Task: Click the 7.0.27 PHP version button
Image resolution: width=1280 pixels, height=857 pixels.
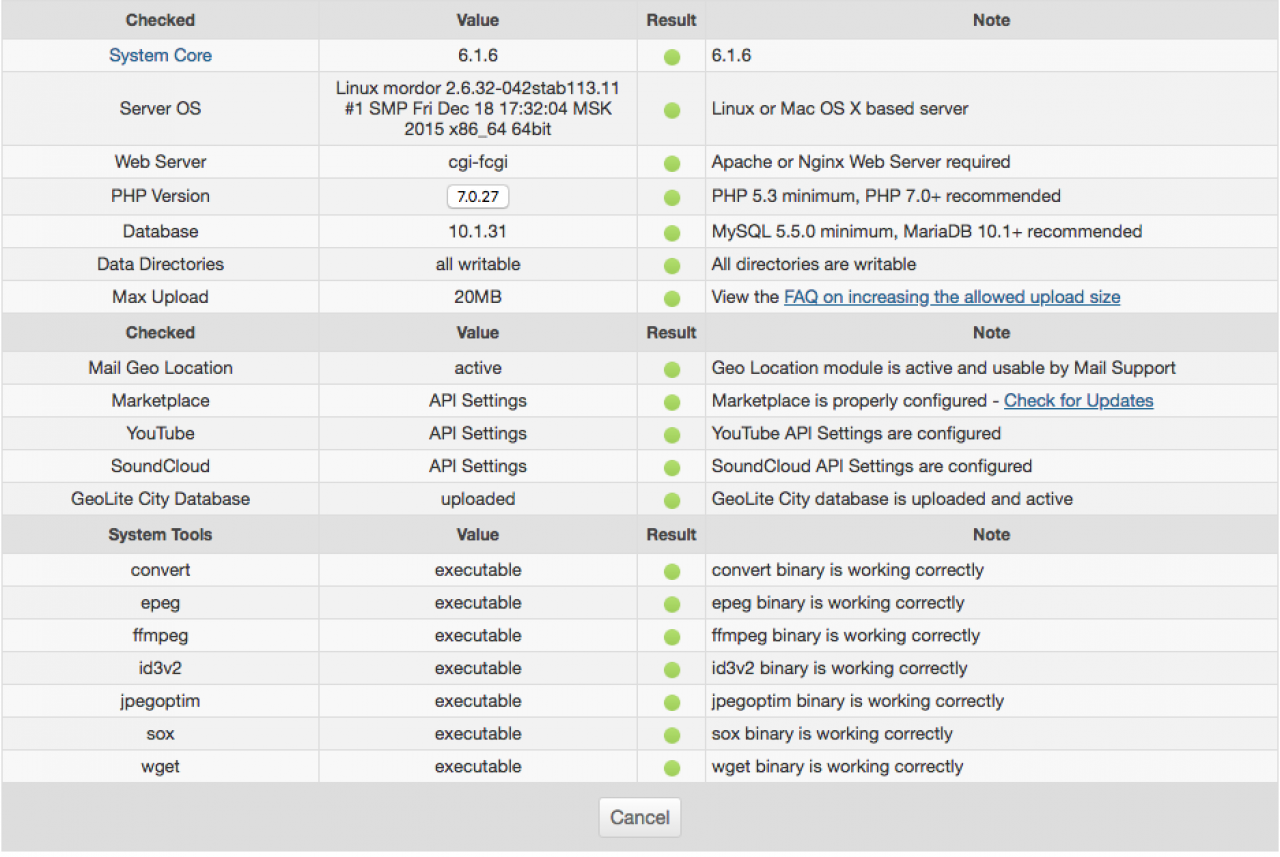Action: click(x=477, y=197)
